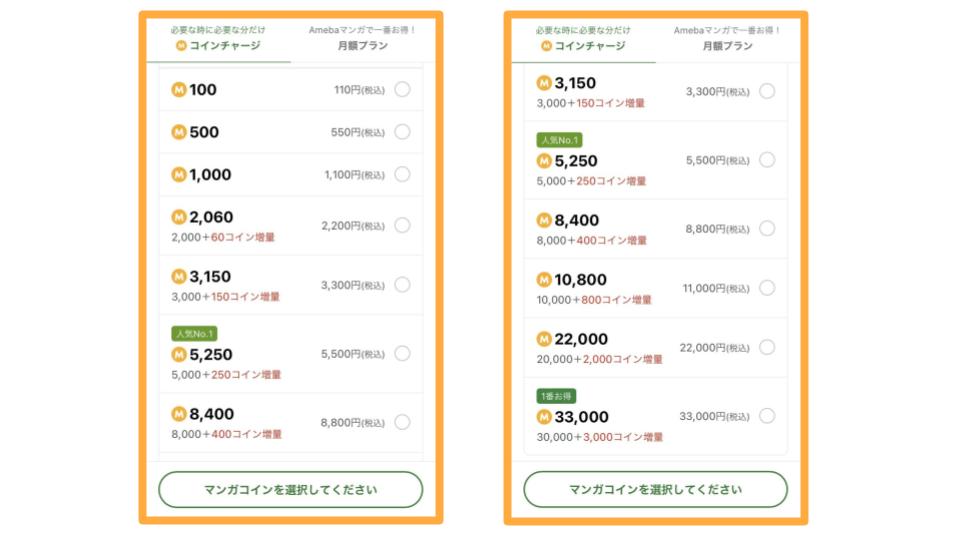Screen dimensions: 960x540
Task: Select the 2,200円 radio button
Action: [402, 225]
